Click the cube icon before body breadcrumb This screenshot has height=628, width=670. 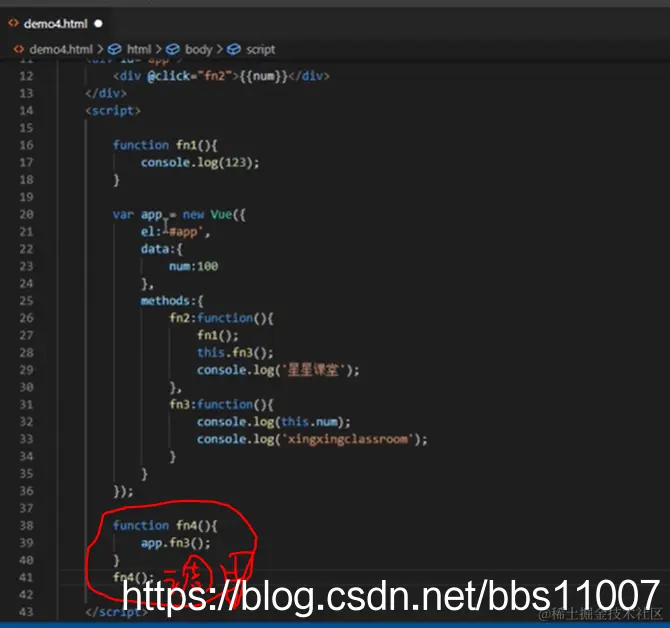point(173,50)
